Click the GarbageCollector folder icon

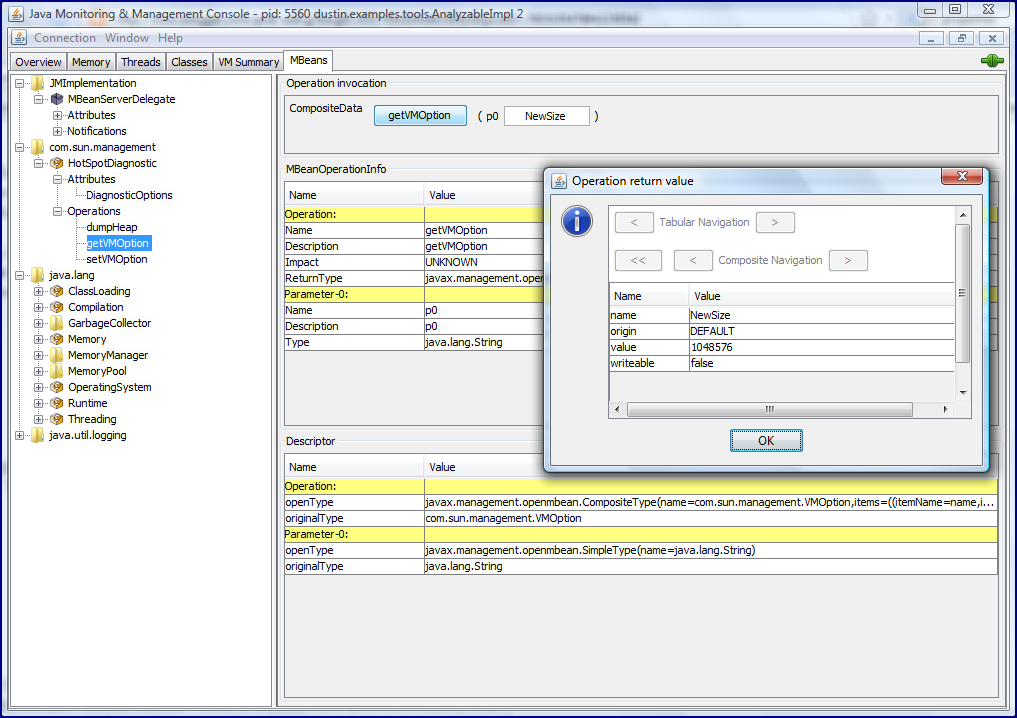coord(57,323)
